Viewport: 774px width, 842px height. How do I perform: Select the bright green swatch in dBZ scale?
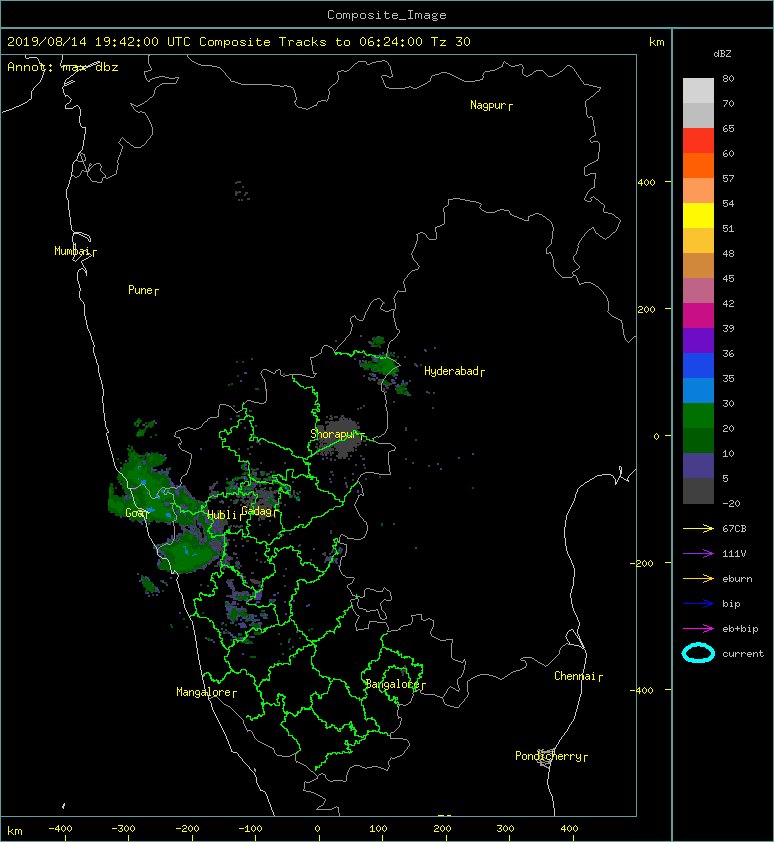[698, 416]
